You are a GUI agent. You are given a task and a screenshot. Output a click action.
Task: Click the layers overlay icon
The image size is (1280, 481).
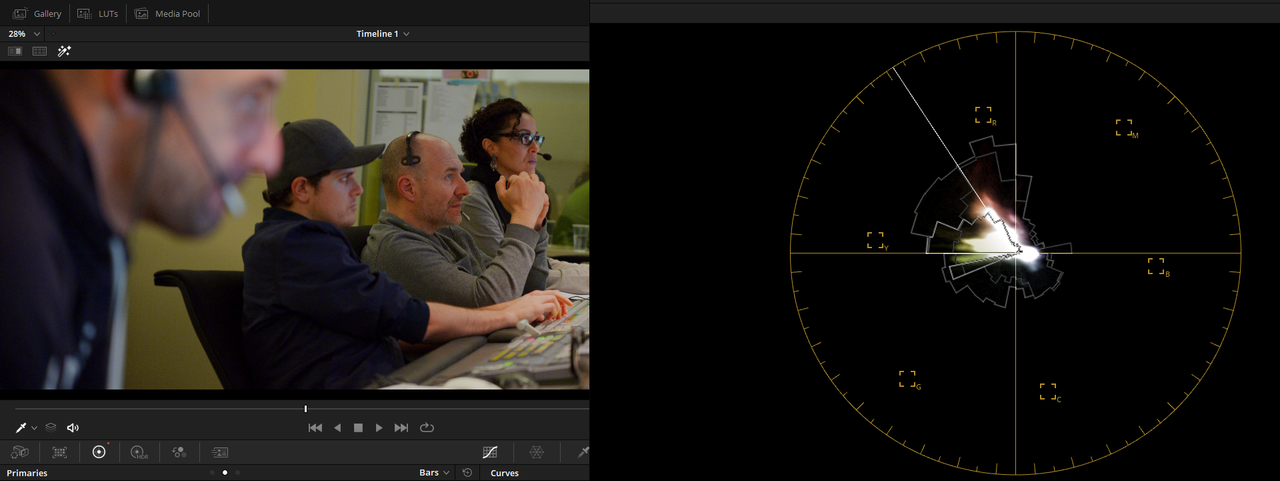pyautogui.click(x=51, y=427)
